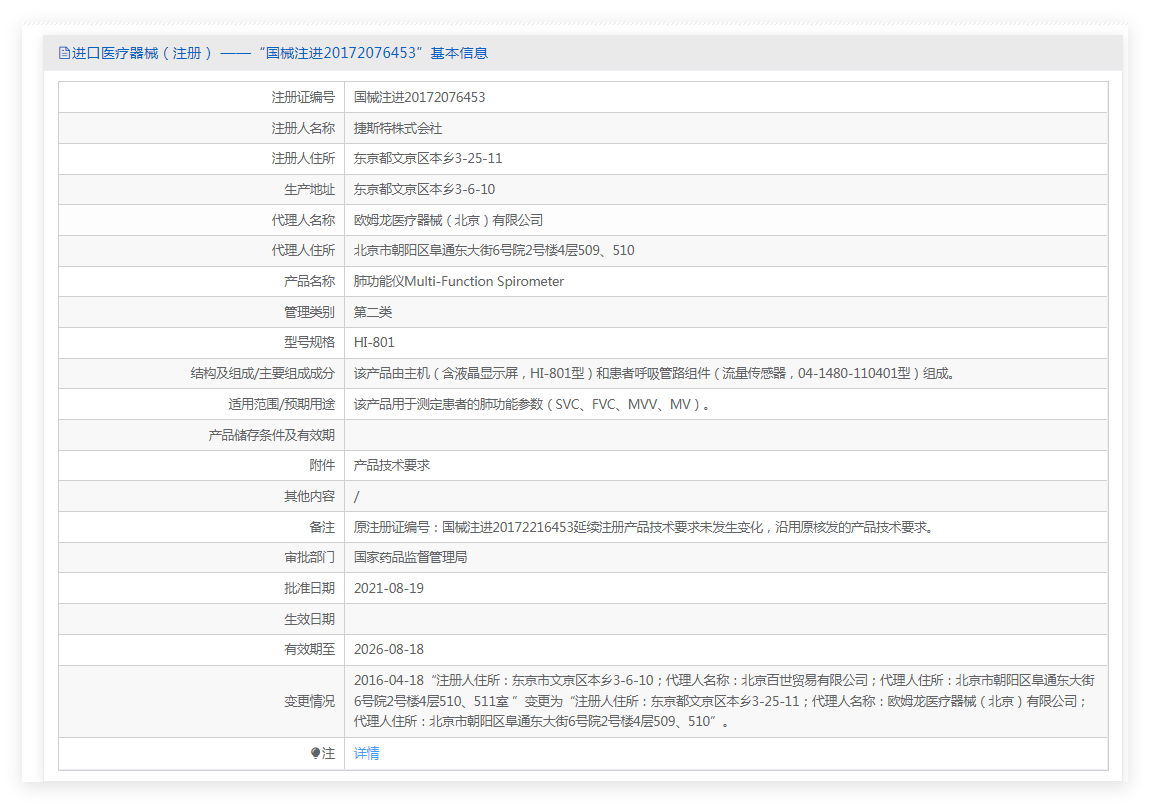The height and width of the screenshot is (804, 1150).
Task: Select the registration number 国械注进20172076453 cell
Action: (420, 97)
